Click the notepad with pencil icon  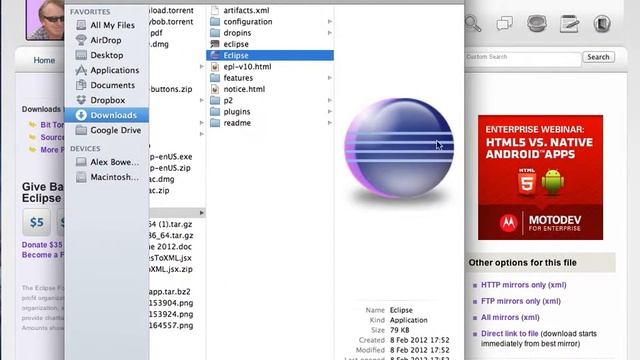[x=569, y=24]
